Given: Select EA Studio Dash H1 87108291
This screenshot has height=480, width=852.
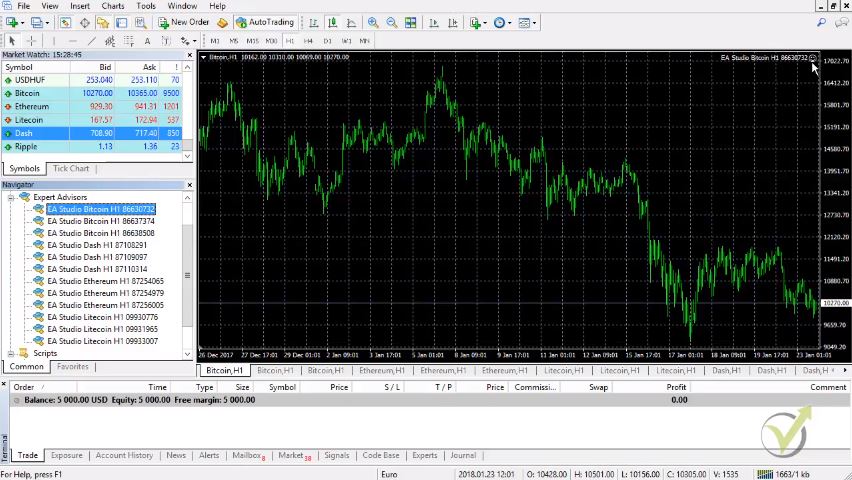Looking at the screenshot, I should click(x=97, y=245).
